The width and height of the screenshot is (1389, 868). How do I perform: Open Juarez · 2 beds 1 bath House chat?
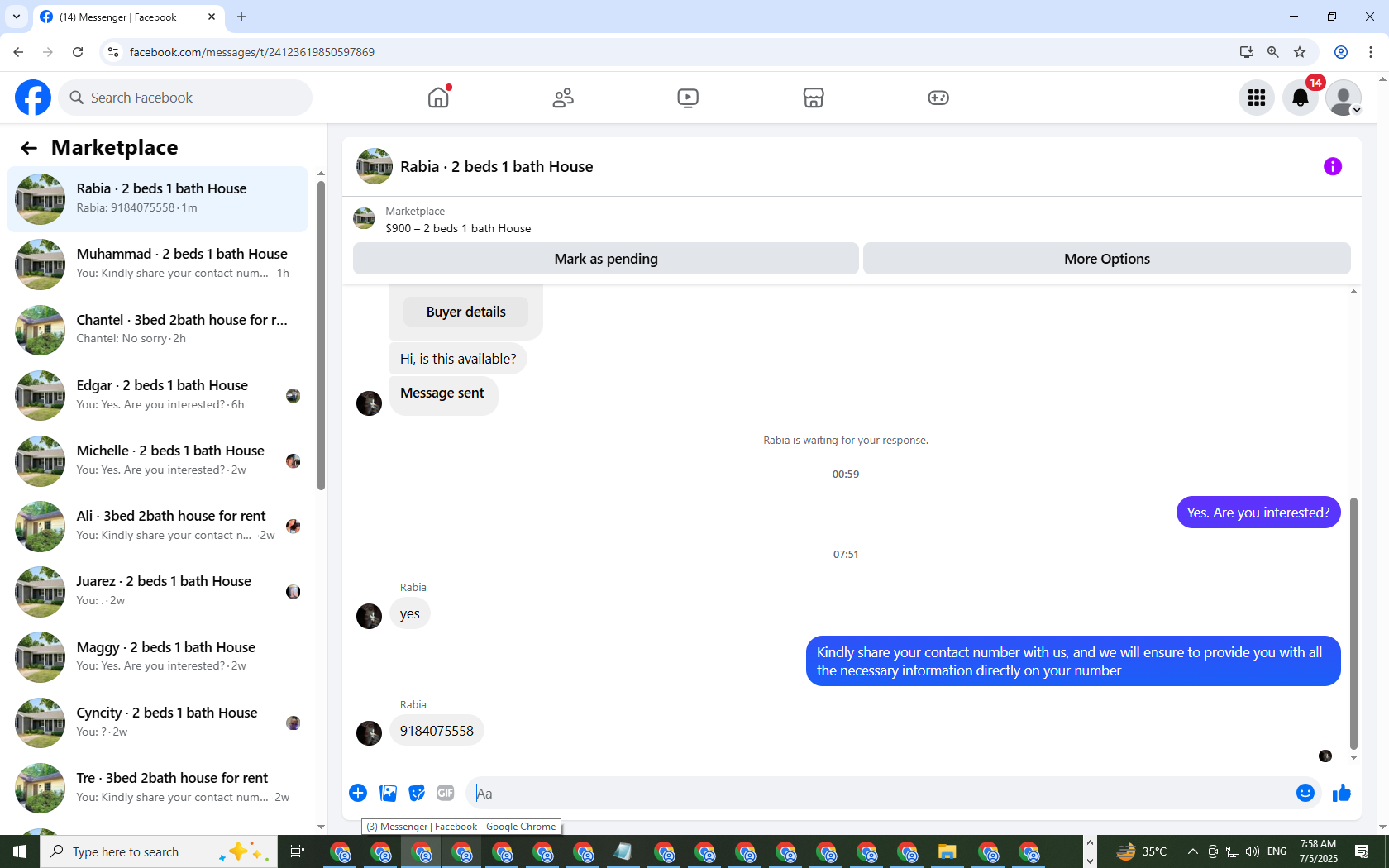(x=158, y=591)
